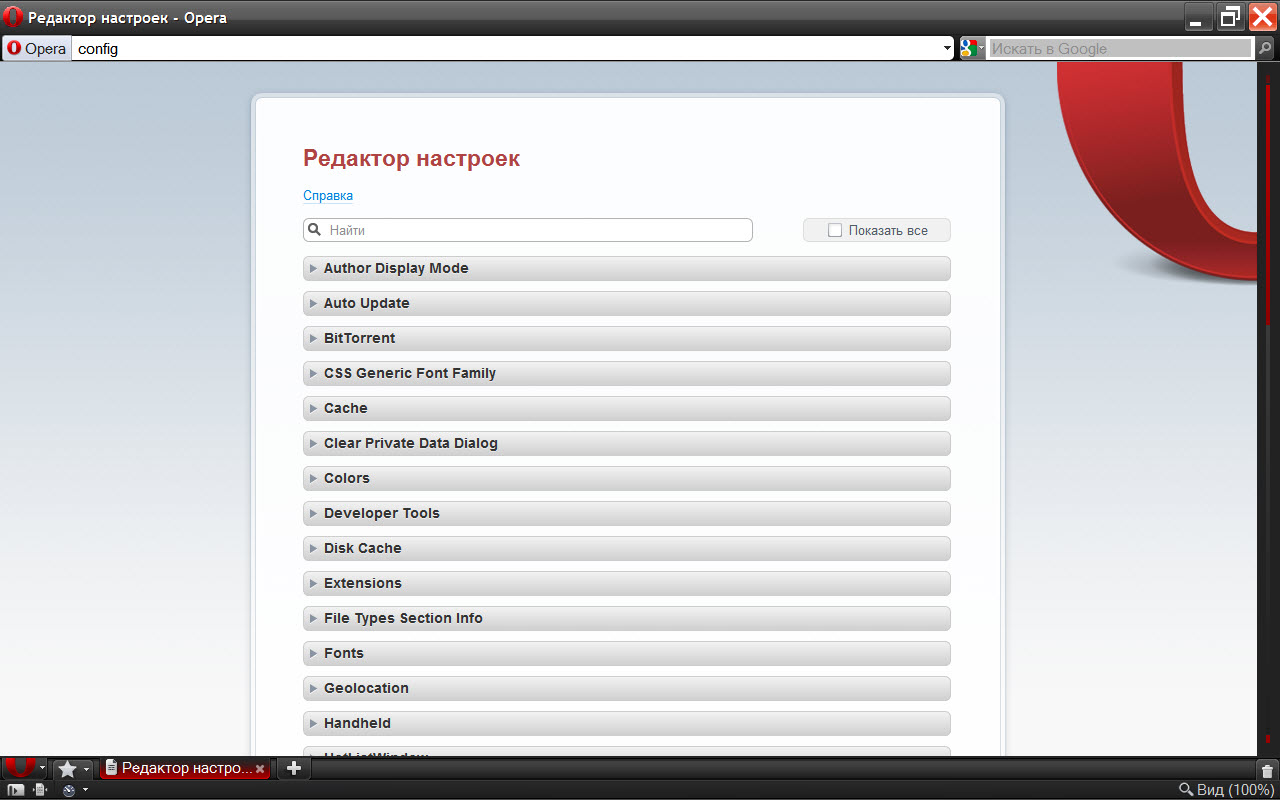
Task: Expand the Auto Update section
Action: 627,303
